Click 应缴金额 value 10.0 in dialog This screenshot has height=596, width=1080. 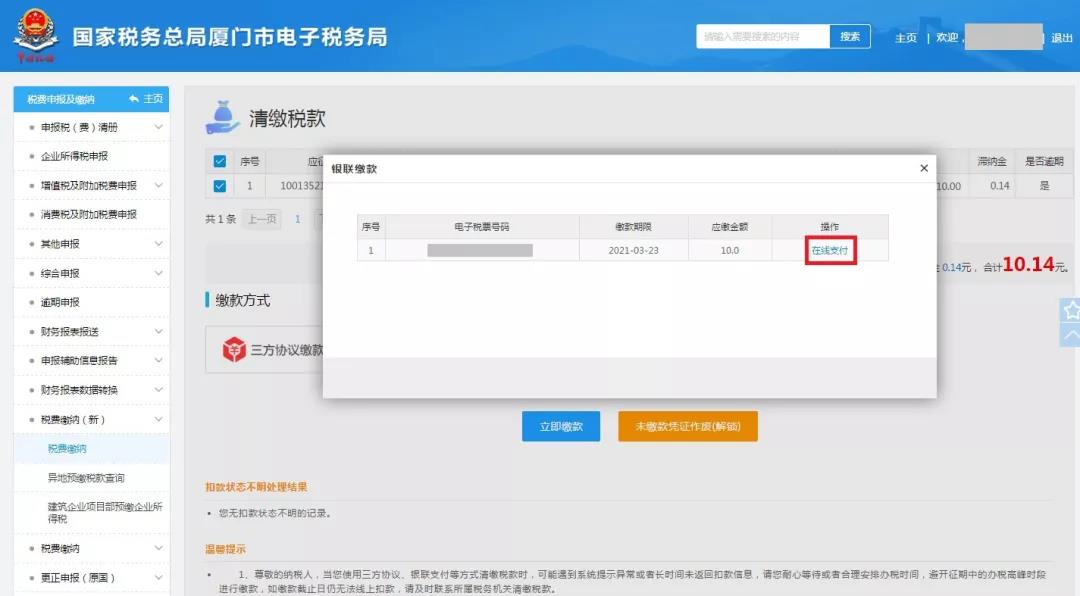click(729, 250)
